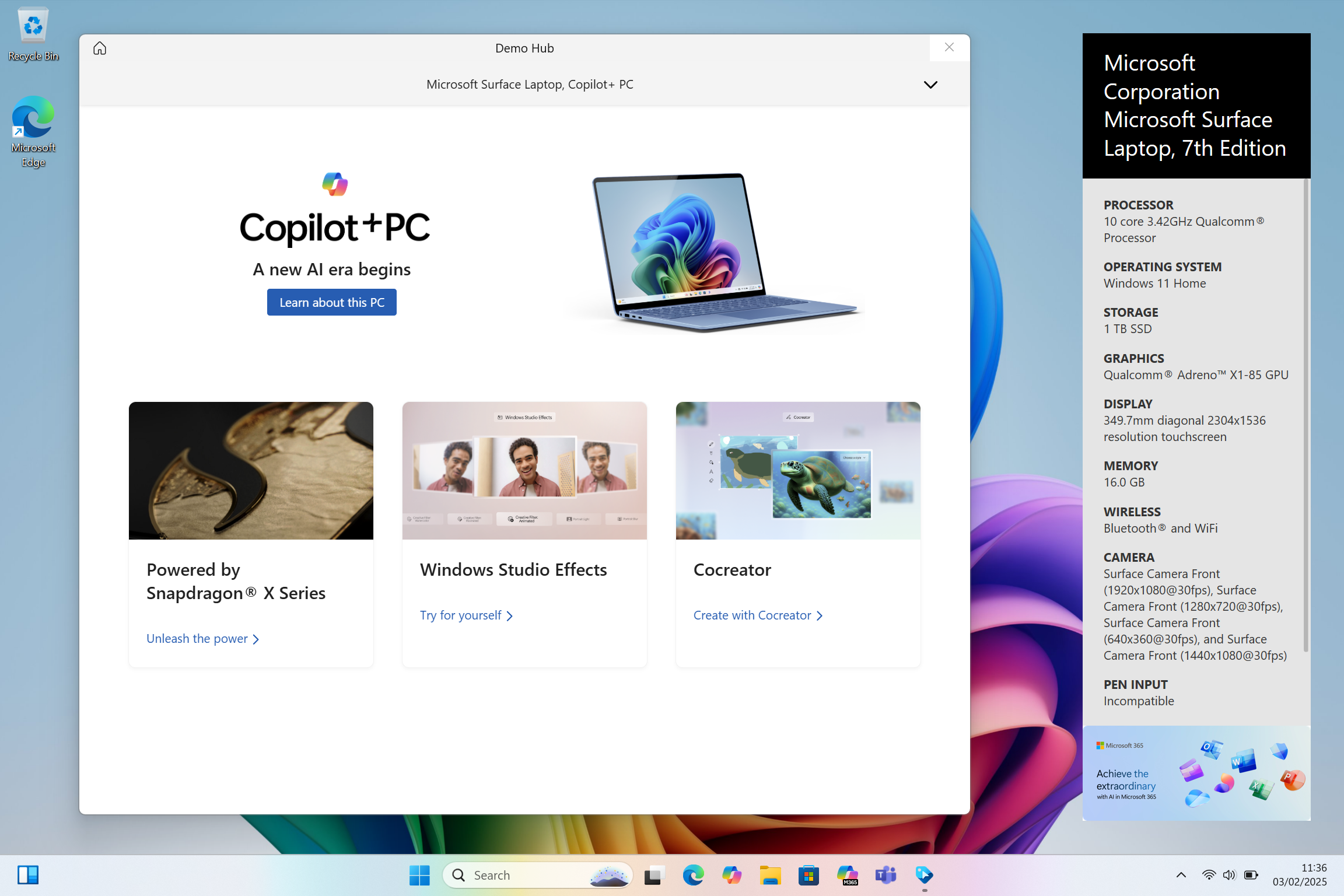Click the volume speaker tray icon
Image resolution: width=1344 pixels, height=896 pixels.
(x=1230, y=875)
